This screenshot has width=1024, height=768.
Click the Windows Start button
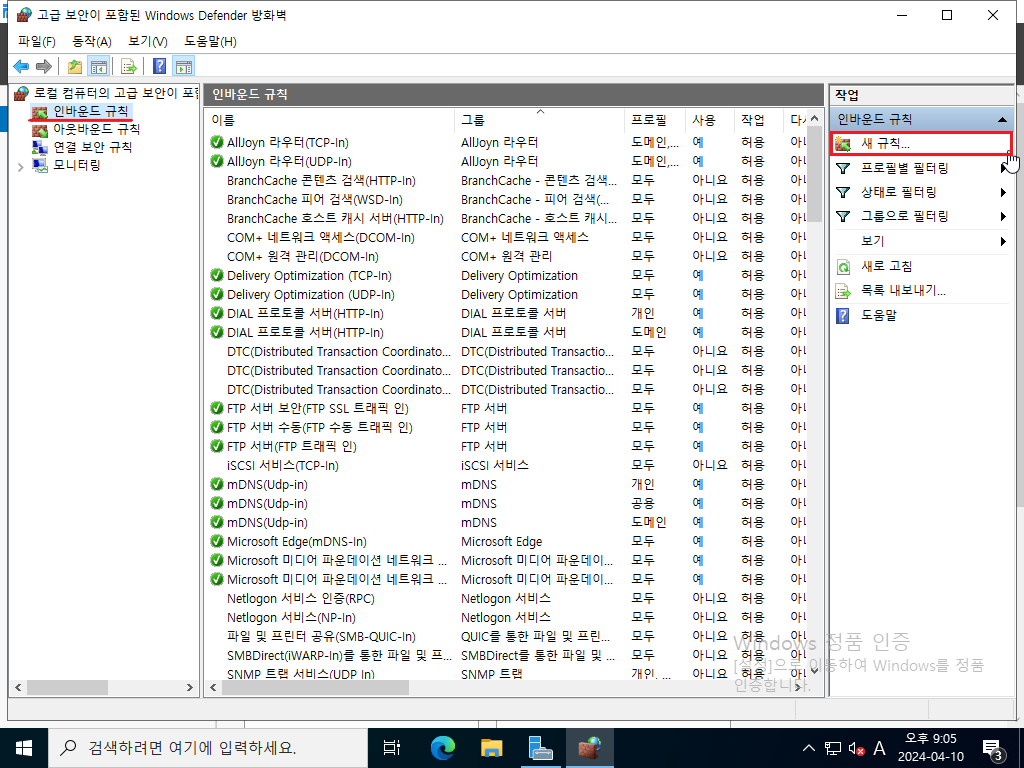coord(24,748)
